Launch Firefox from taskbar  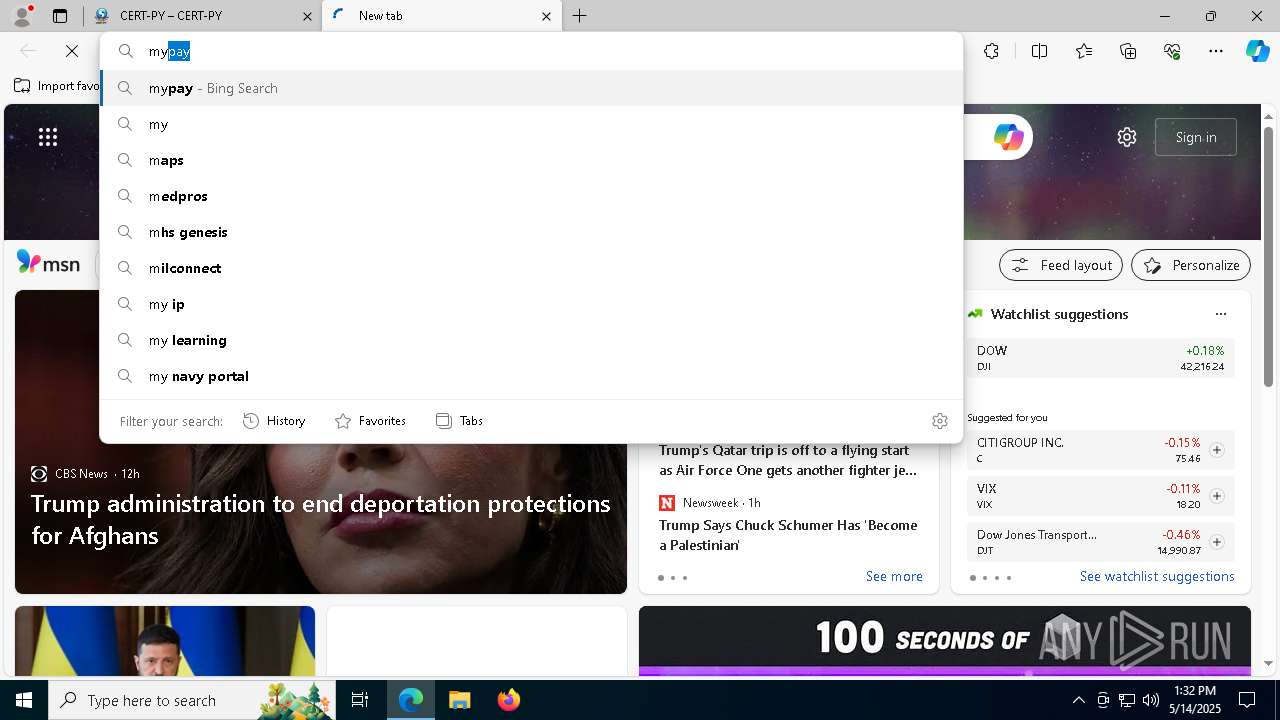508,700
